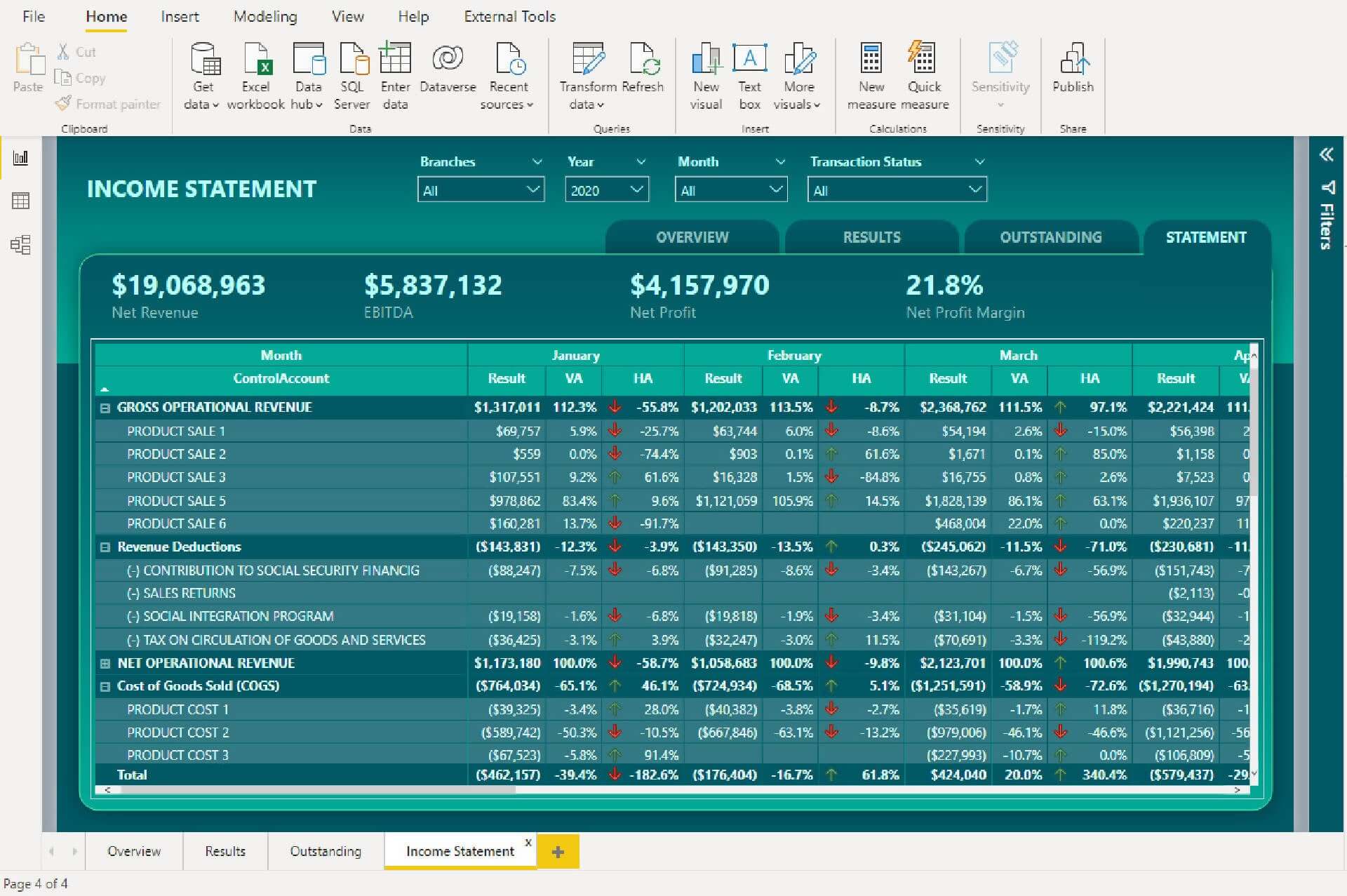Open the Year slicer dropdown

pos(636,189)
